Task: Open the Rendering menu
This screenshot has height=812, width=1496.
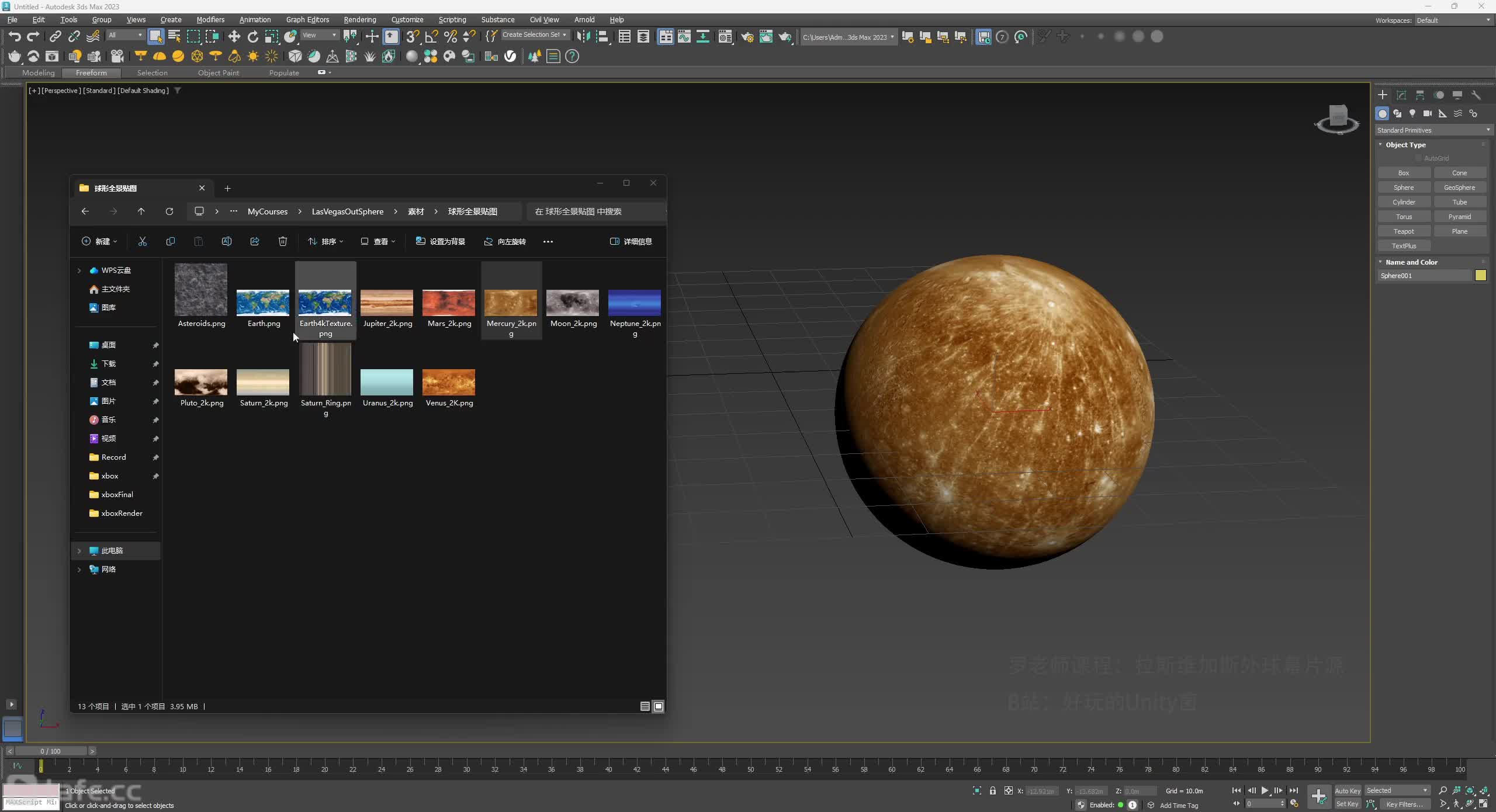Action: 359,19
